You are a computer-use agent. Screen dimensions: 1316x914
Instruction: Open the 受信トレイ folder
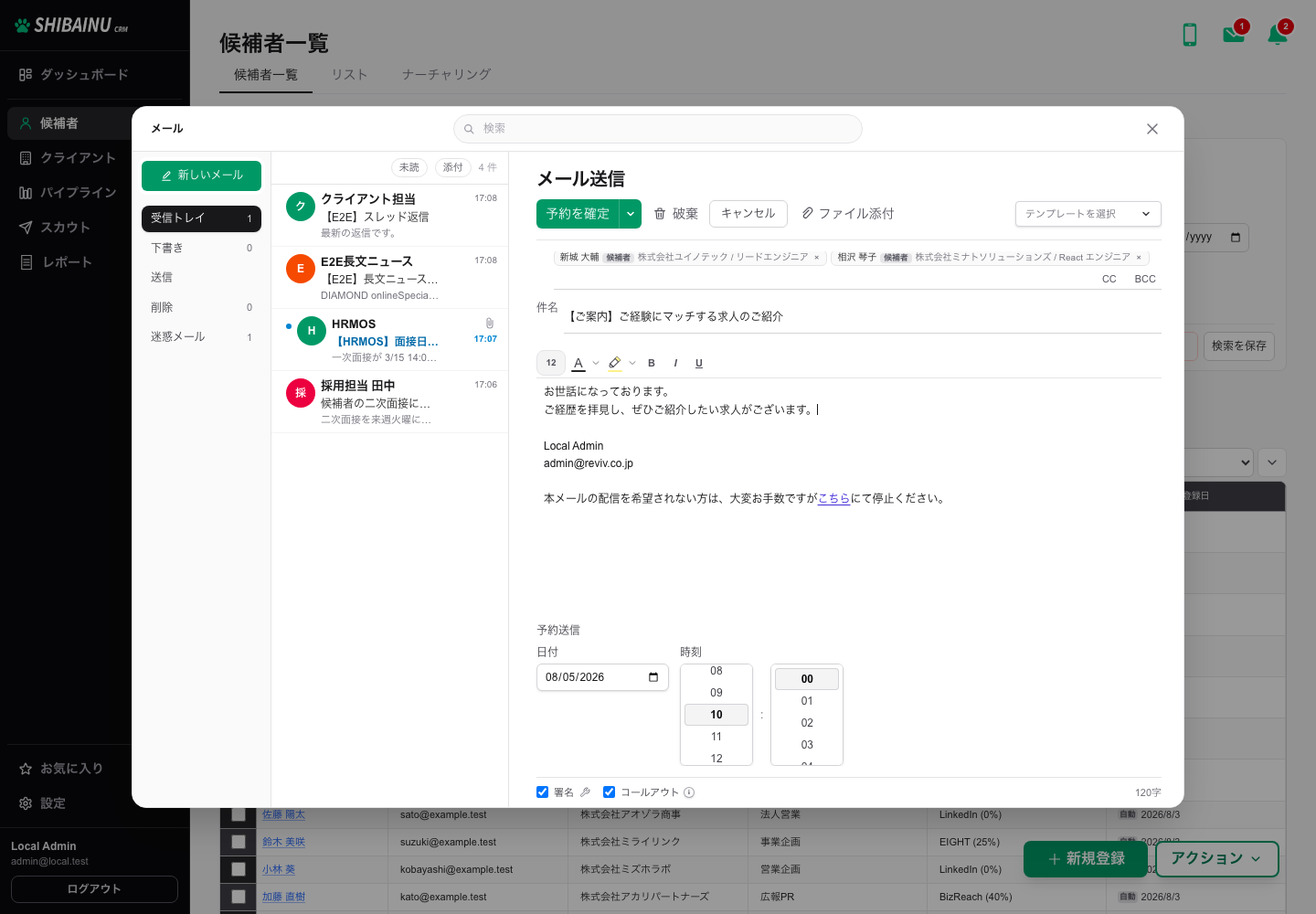201,218
